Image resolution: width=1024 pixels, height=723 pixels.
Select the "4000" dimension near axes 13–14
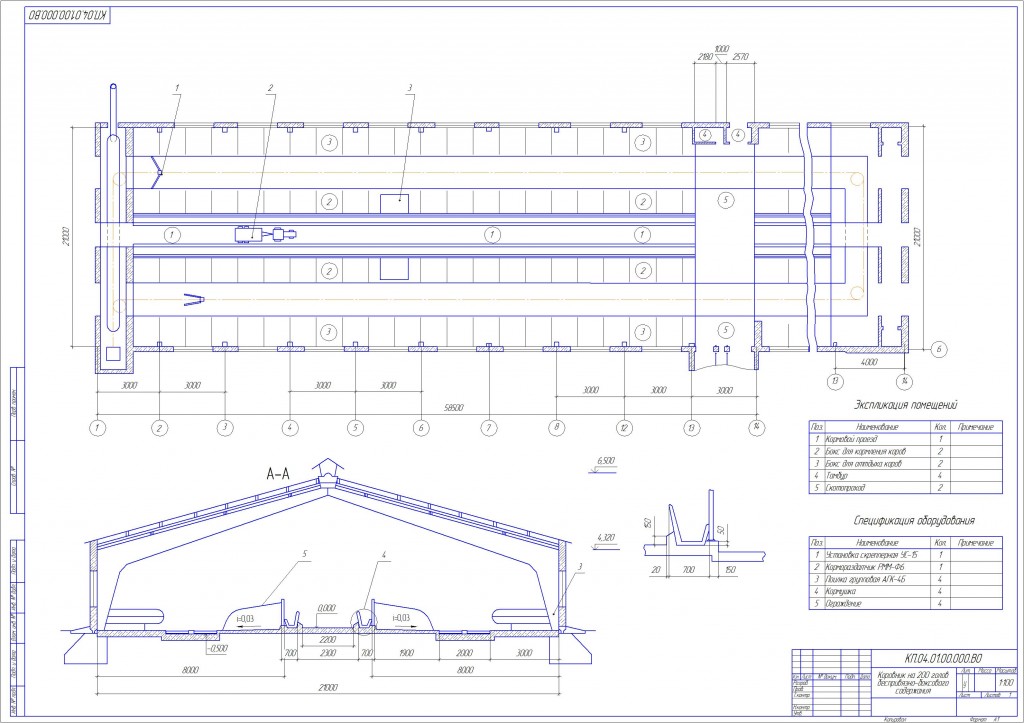869,362
